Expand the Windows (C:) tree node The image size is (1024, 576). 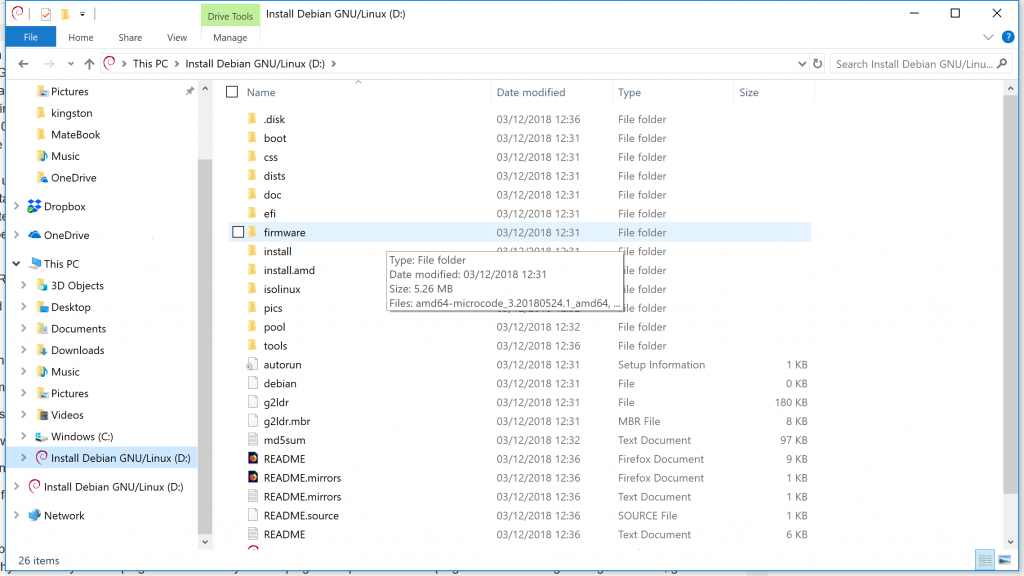coord(23,437)
